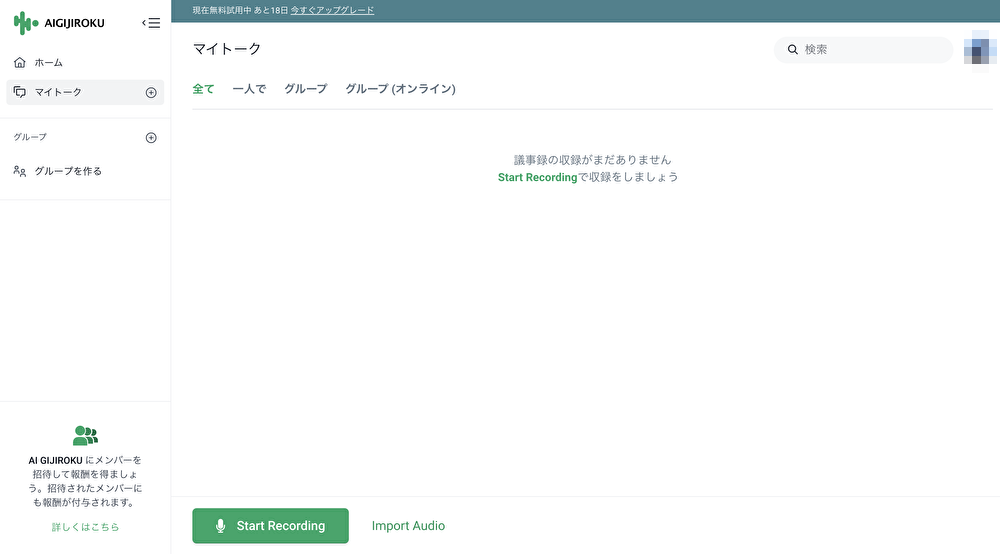Click the Start Recording button

pyautogui.click(x=270, y=526)
